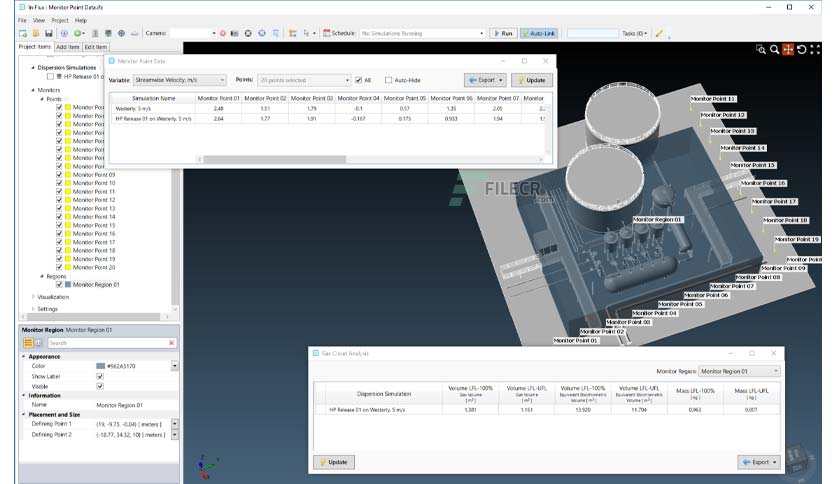The width and height of the screenshot is (836, 484).
Task: Click the viewport magnifier zoom icon
Action: pyautogui.click(x=774, y=50)
